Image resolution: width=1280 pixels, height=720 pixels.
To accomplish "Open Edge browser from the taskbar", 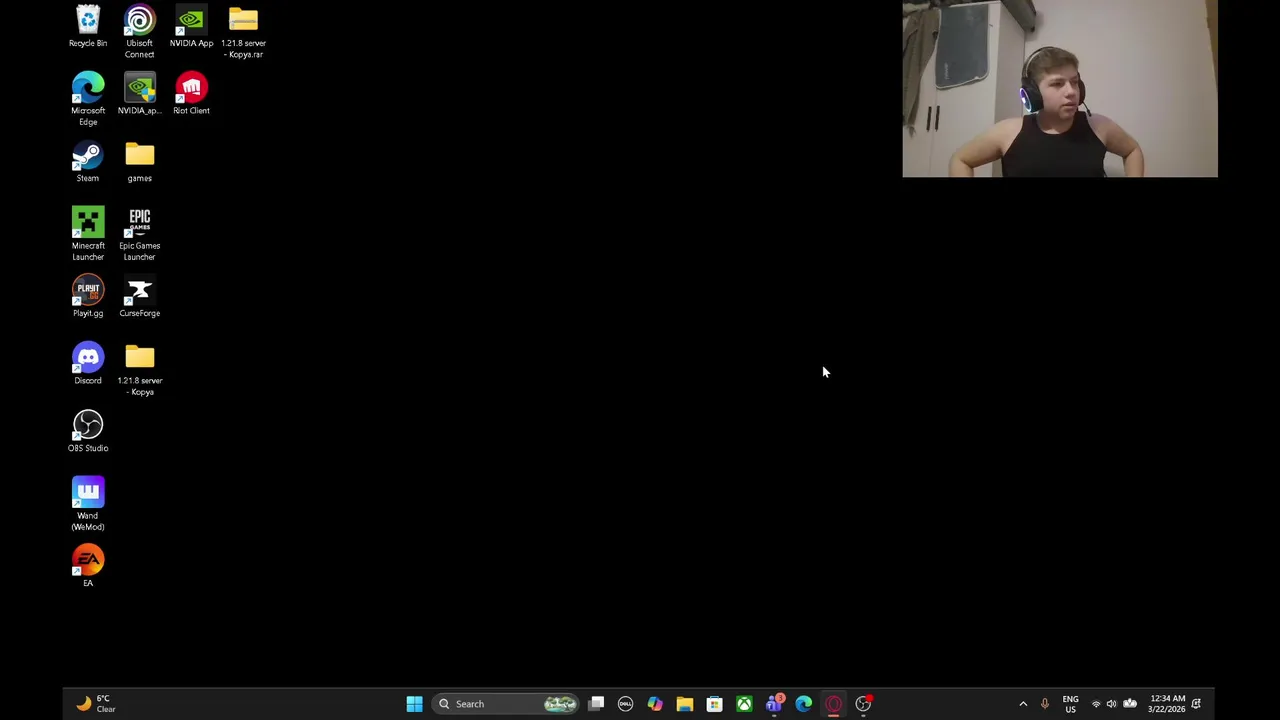I will click(x=804, y=704).
